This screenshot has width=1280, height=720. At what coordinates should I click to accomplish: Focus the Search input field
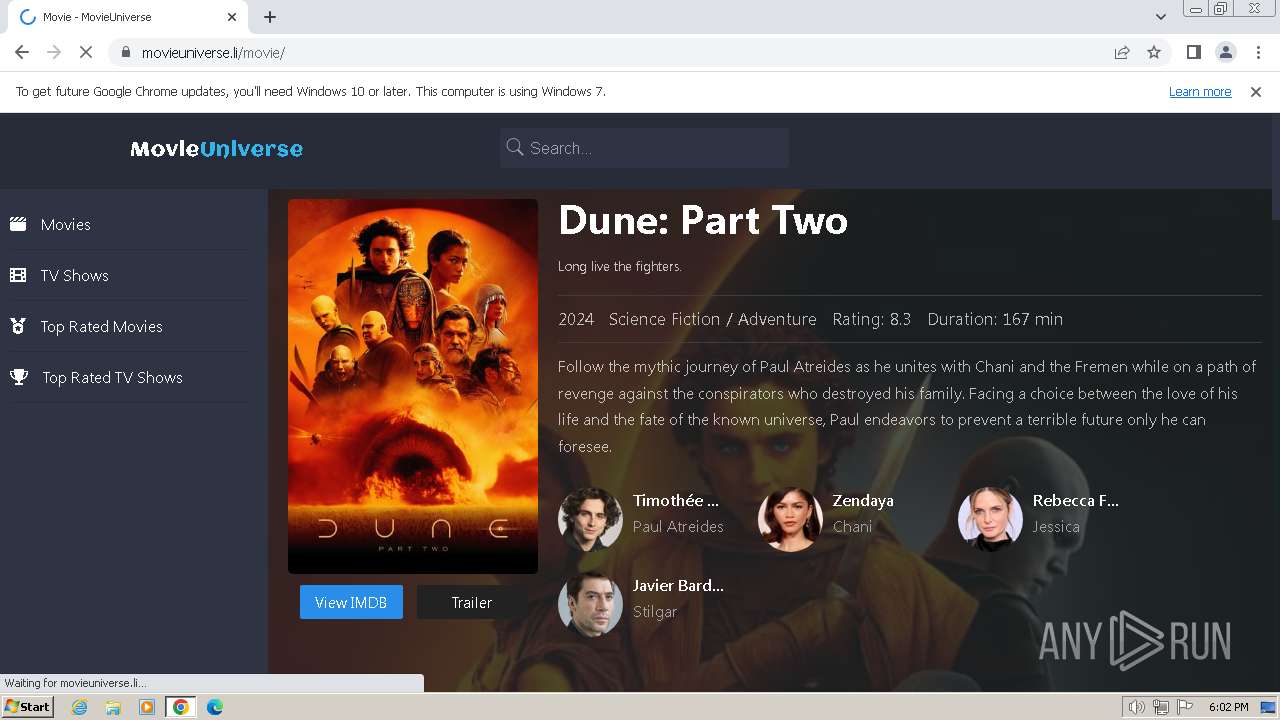pyautogui.click(x=644, y=148)
